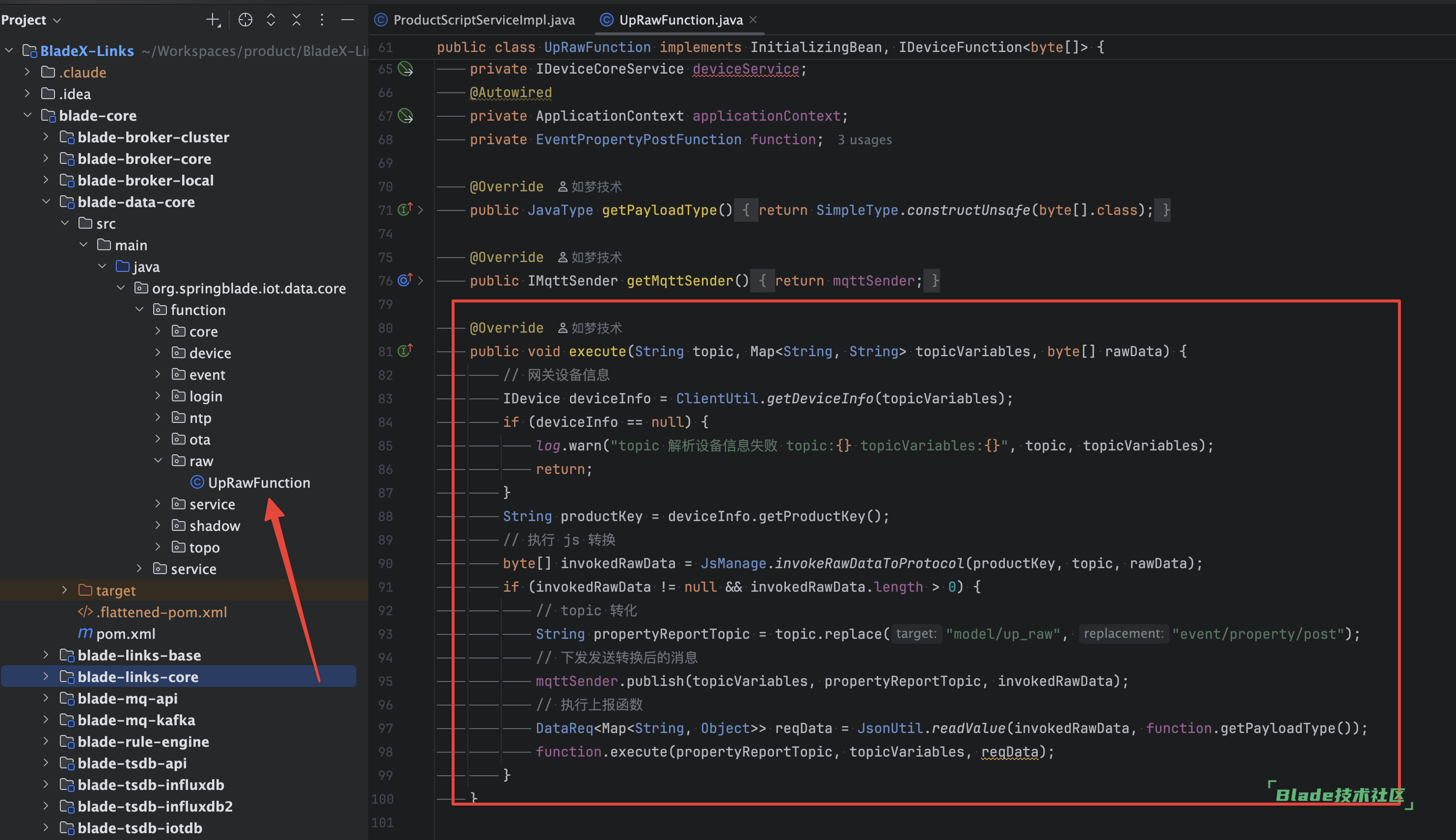Click Spring bean gutter icon line 65
This screenshot has width=1456, height=840.
(x=405, y=69)
